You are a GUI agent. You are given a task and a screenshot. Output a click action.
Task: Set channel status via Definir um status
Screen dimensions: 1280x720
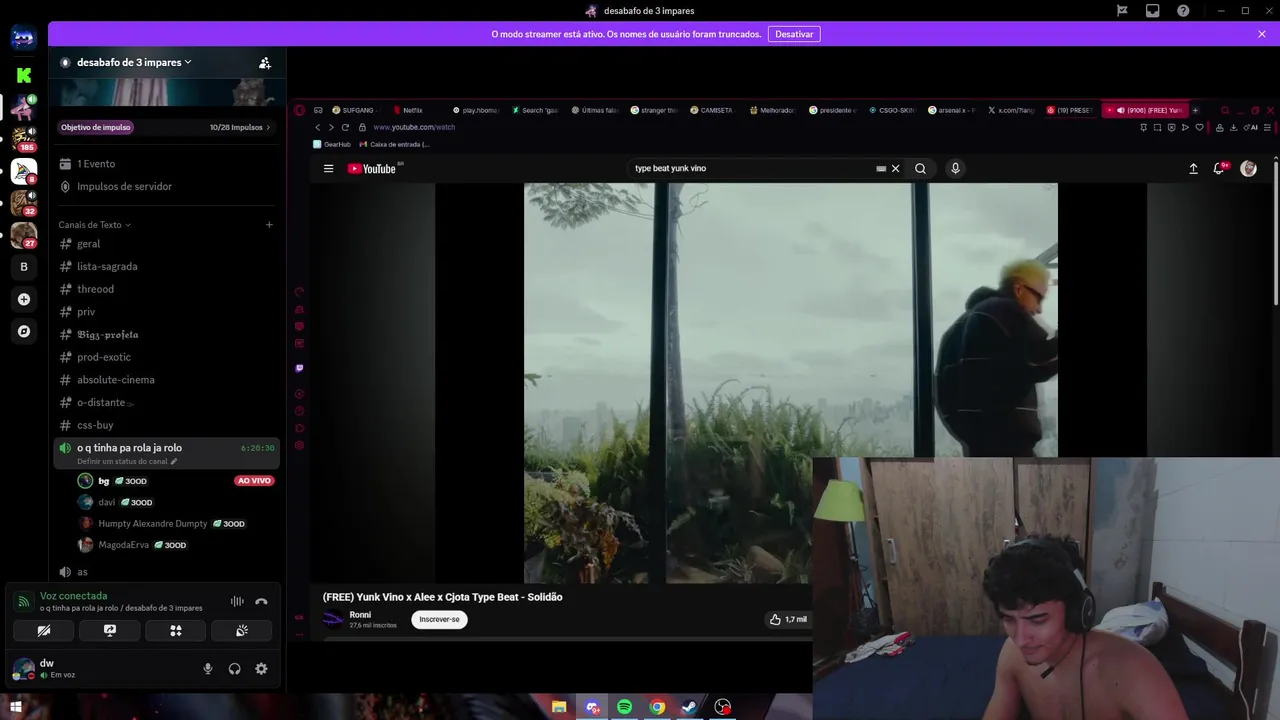click(127, 461)
